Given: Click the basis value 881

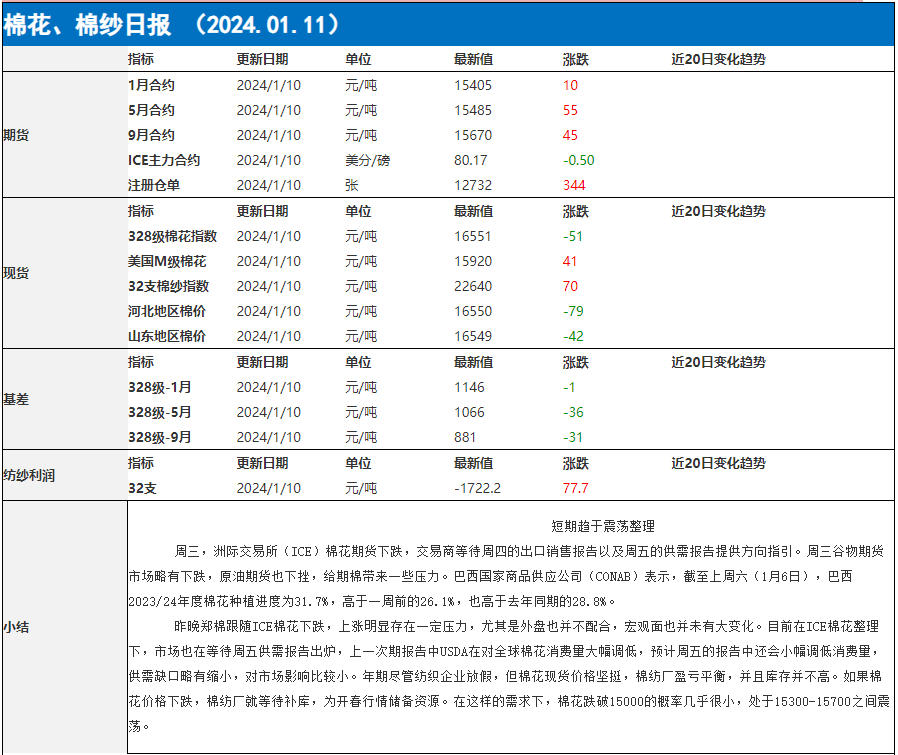Looking at the screenshot, I should pyautogui.click(x=465, y=438).
